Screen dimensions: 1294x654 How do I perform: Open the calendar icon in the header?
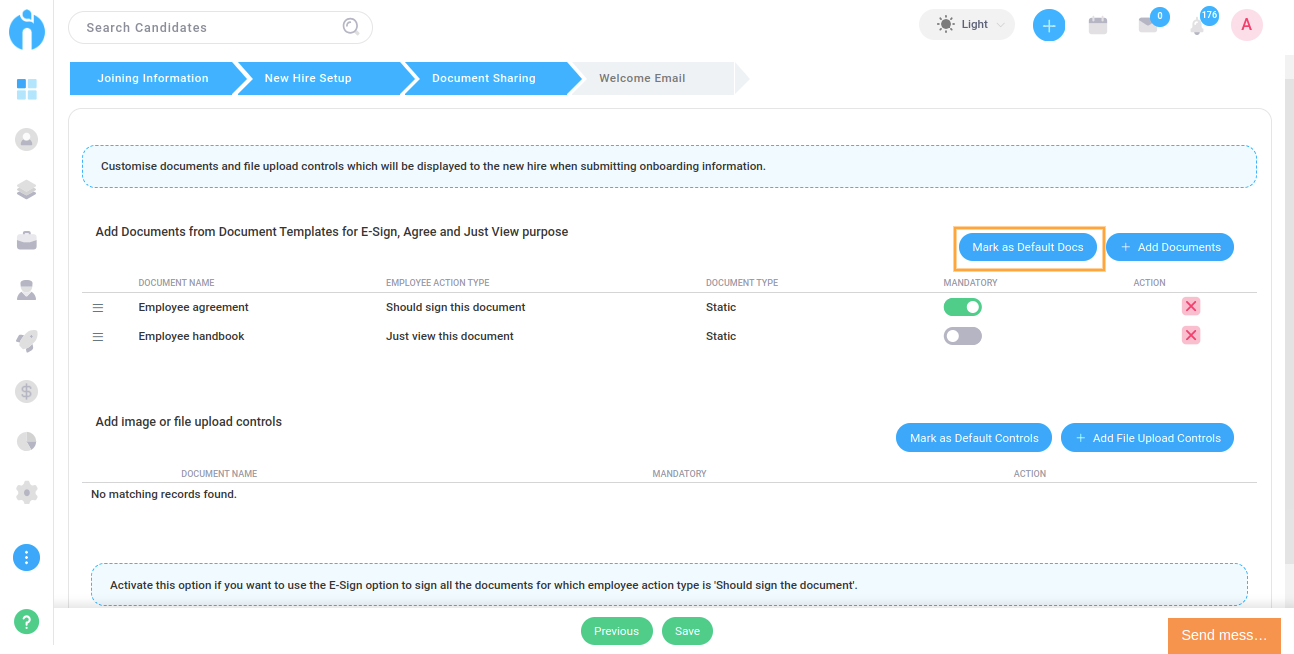[x=1098, y=25]
